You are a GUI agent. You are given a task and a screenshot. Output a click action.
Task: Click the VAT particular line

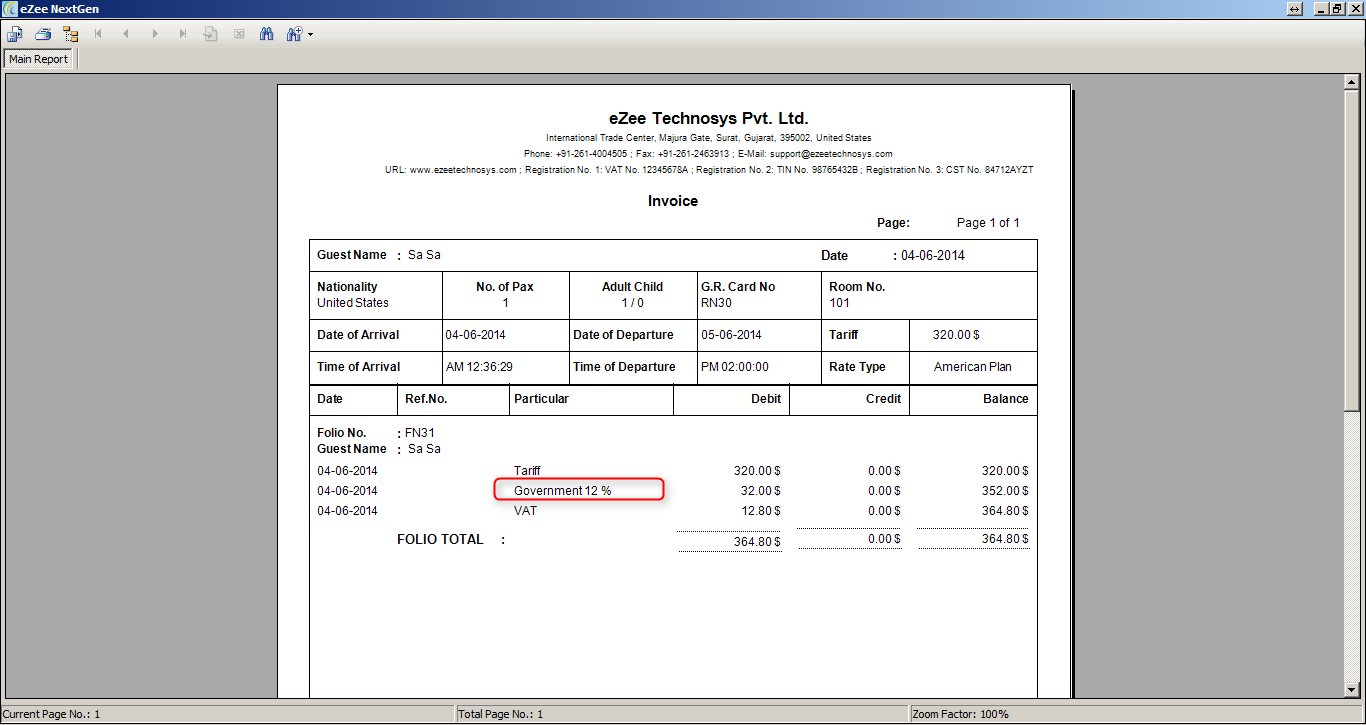[525, 511]
